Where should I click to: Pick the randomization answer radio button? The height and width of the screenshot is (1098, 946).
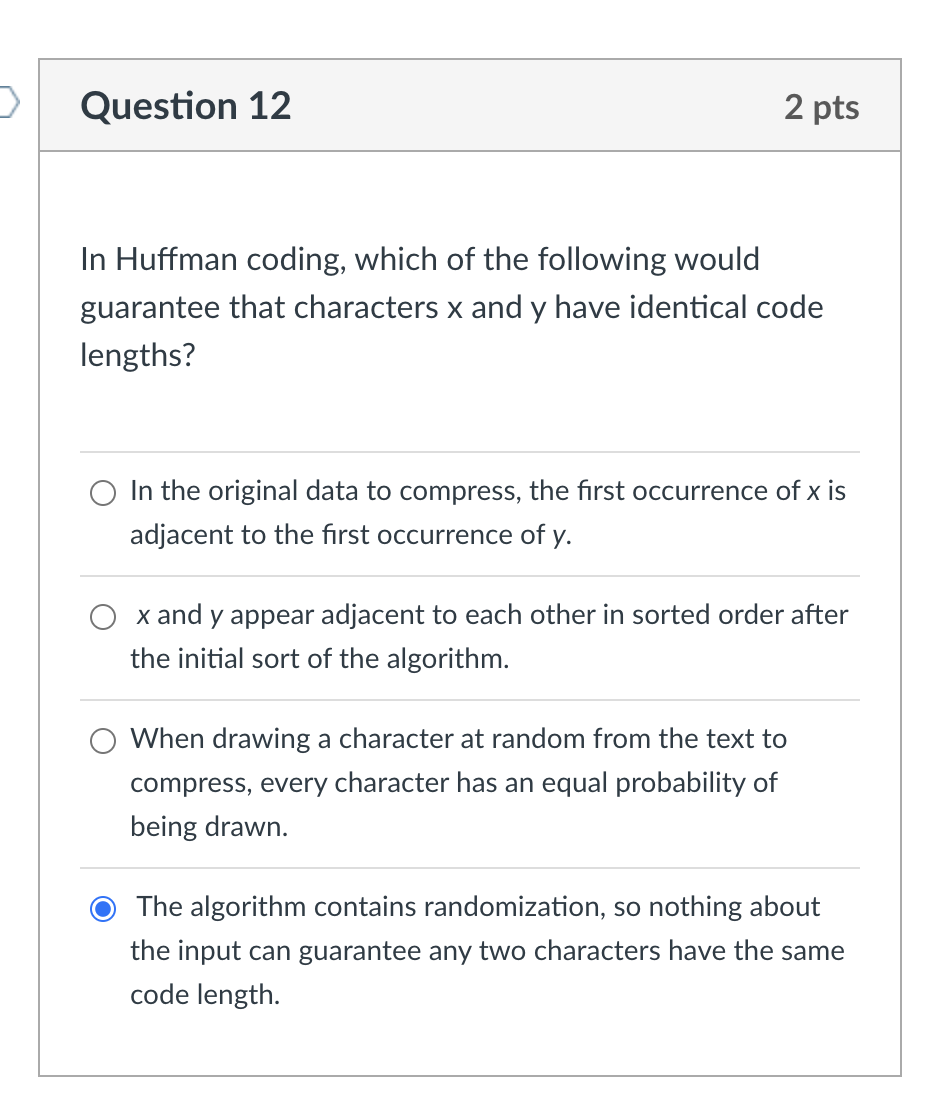coord(102,908)
